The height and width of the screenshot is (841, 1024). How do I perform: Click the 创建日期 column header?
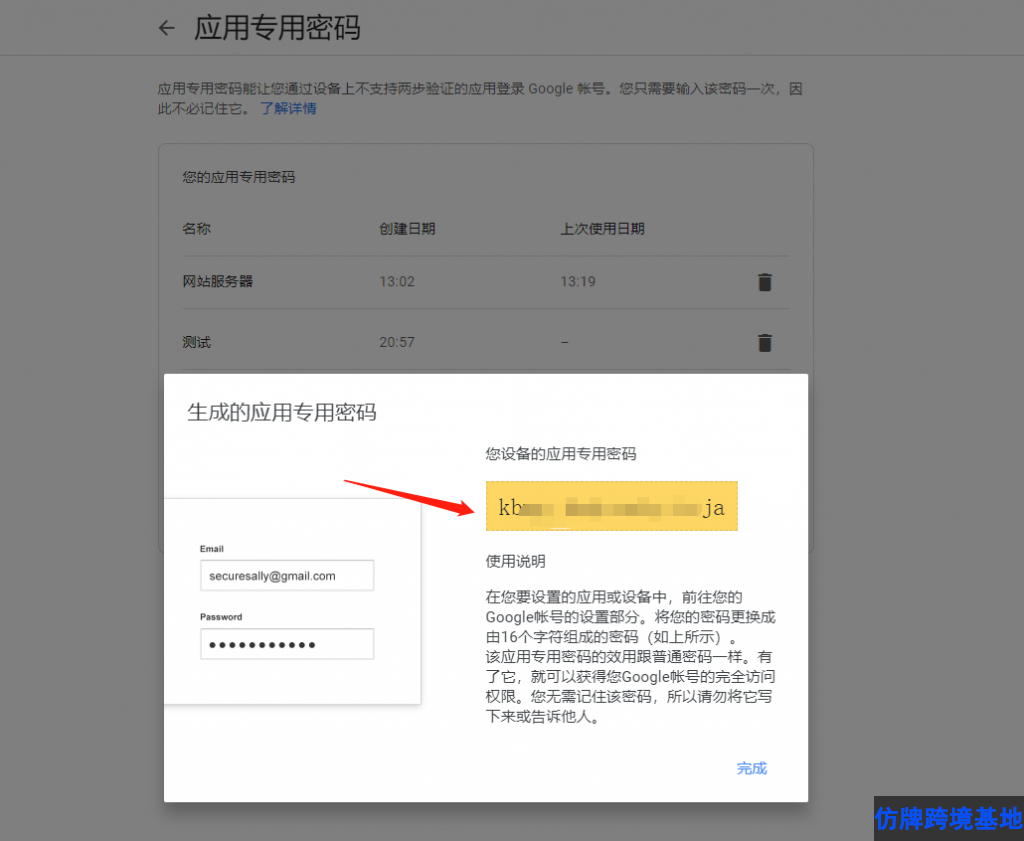point(407,229)
